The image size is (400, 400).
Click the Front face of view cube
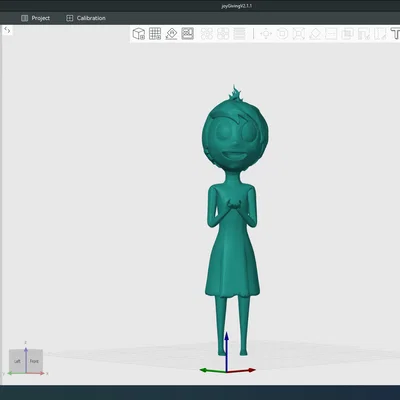[x=34, y=361]
